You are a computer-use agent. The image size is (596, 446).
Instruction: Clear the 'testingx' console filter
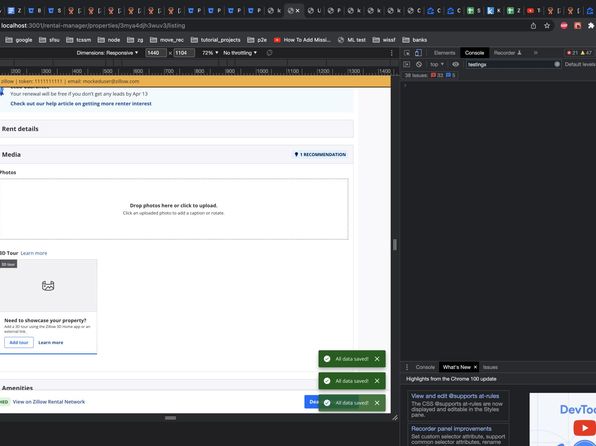click(557, 64)
